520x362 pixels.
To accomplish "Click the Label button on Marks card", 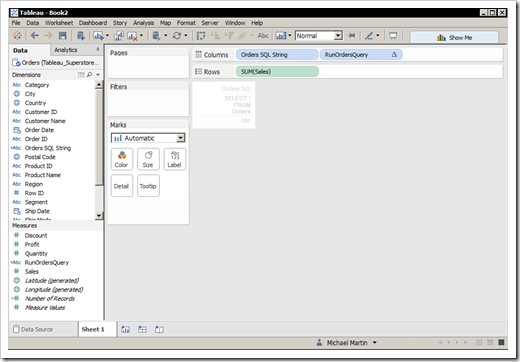I will 175,159.
